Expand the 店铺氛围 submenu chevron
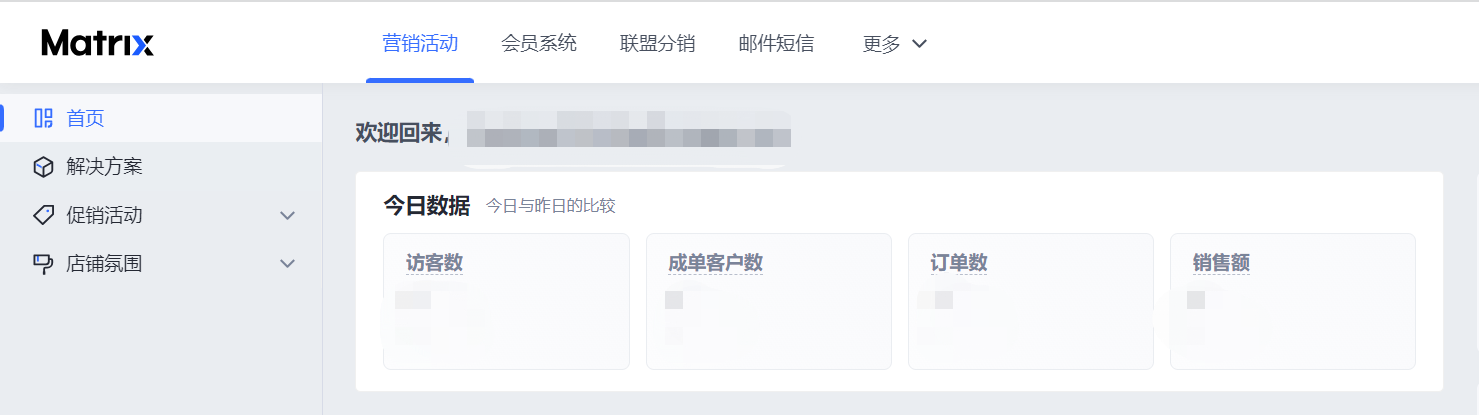This screenshot has width=1479, height=415. (x=288, y=264)
